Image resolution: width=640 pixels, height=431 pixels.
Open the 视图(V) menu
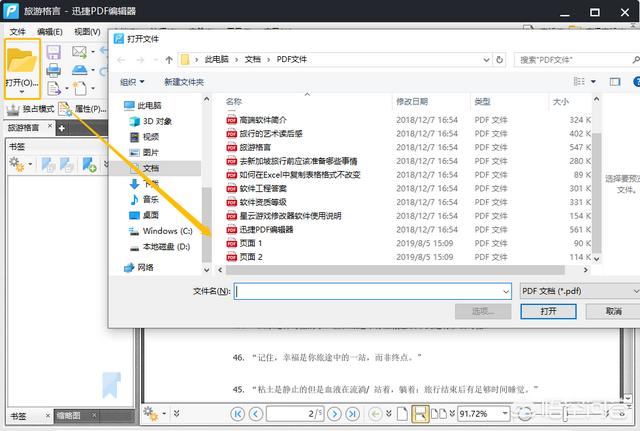pyautogui.click(x=88, y=32)
